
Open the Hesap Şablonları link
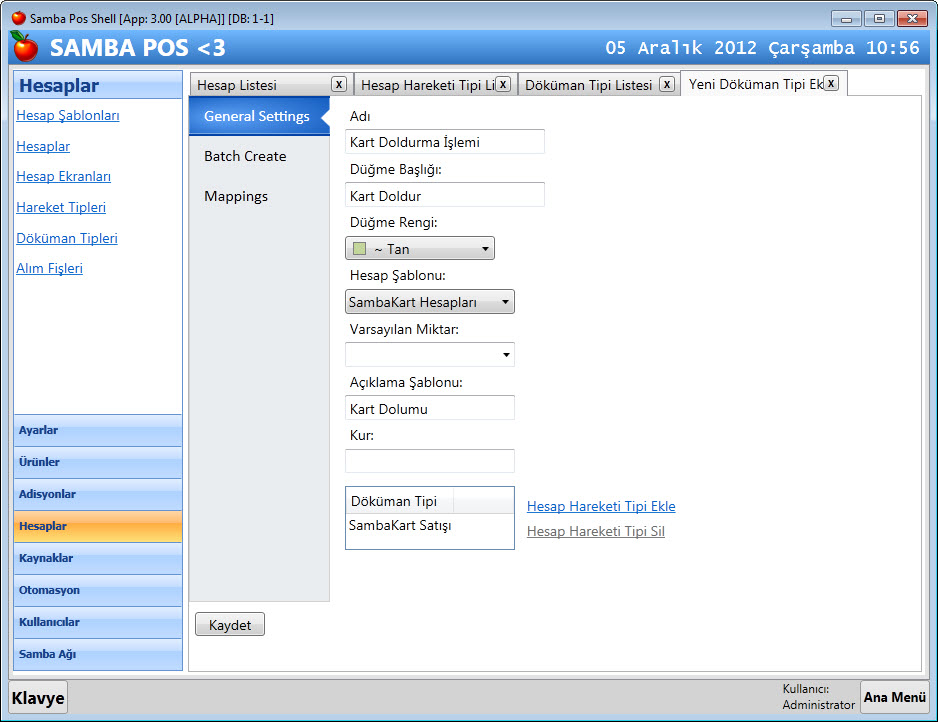[68, 116]
